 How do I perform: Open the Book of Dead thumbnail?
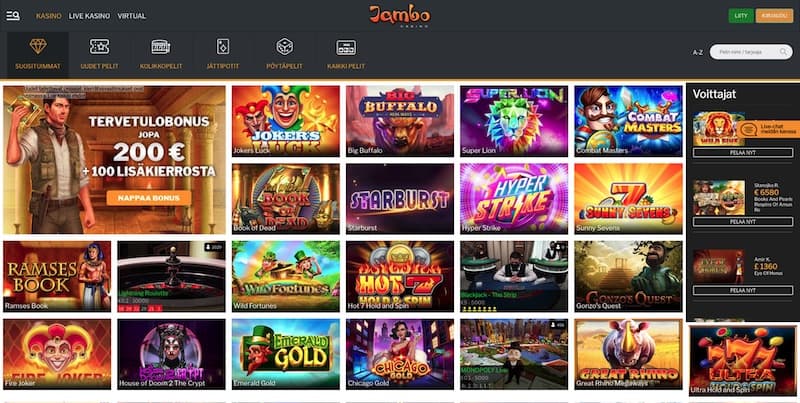pyautogui.click(x=286, y=198)
